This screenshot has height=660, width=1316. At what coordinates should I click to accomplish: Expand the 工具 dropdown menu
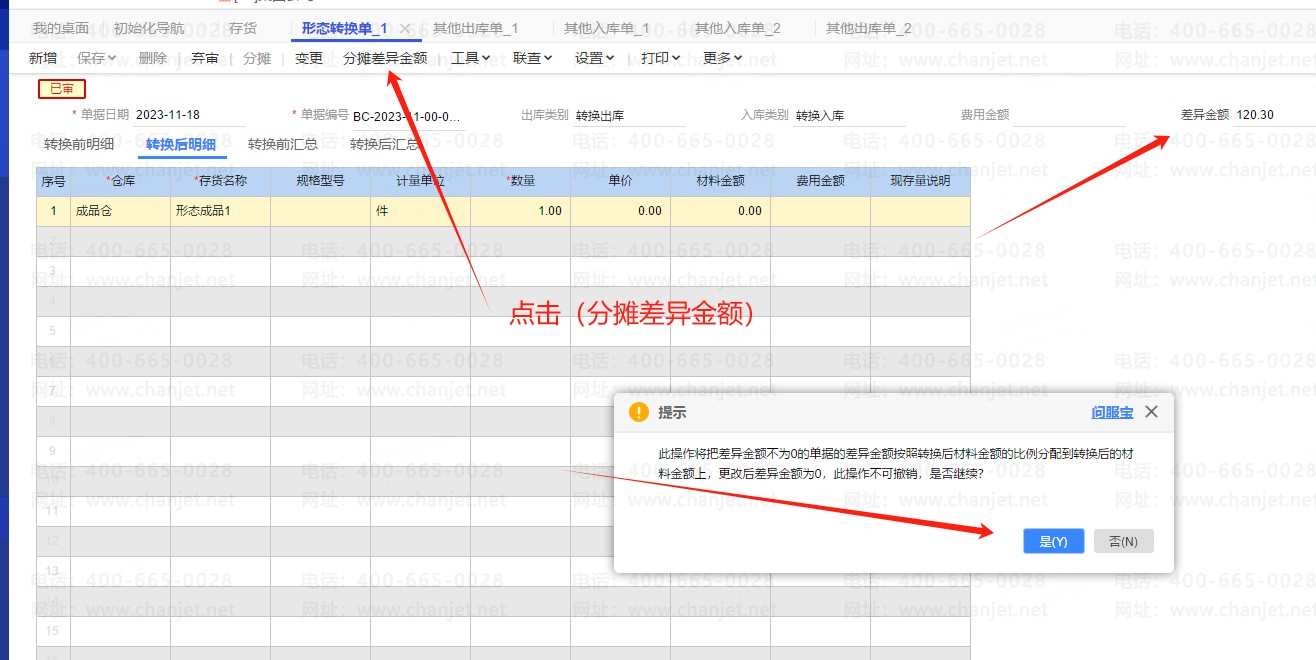[470, 58]
